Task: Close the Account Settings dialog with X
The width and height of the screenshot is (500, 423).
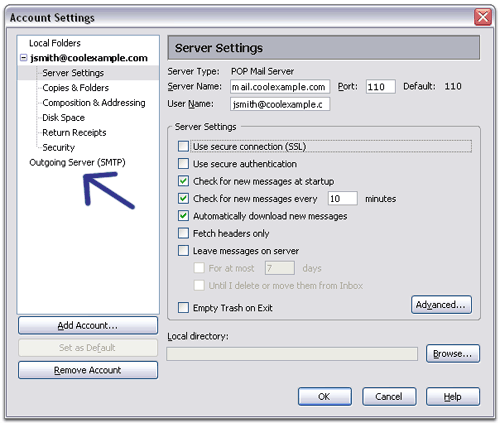Action: tap(483, 17)
